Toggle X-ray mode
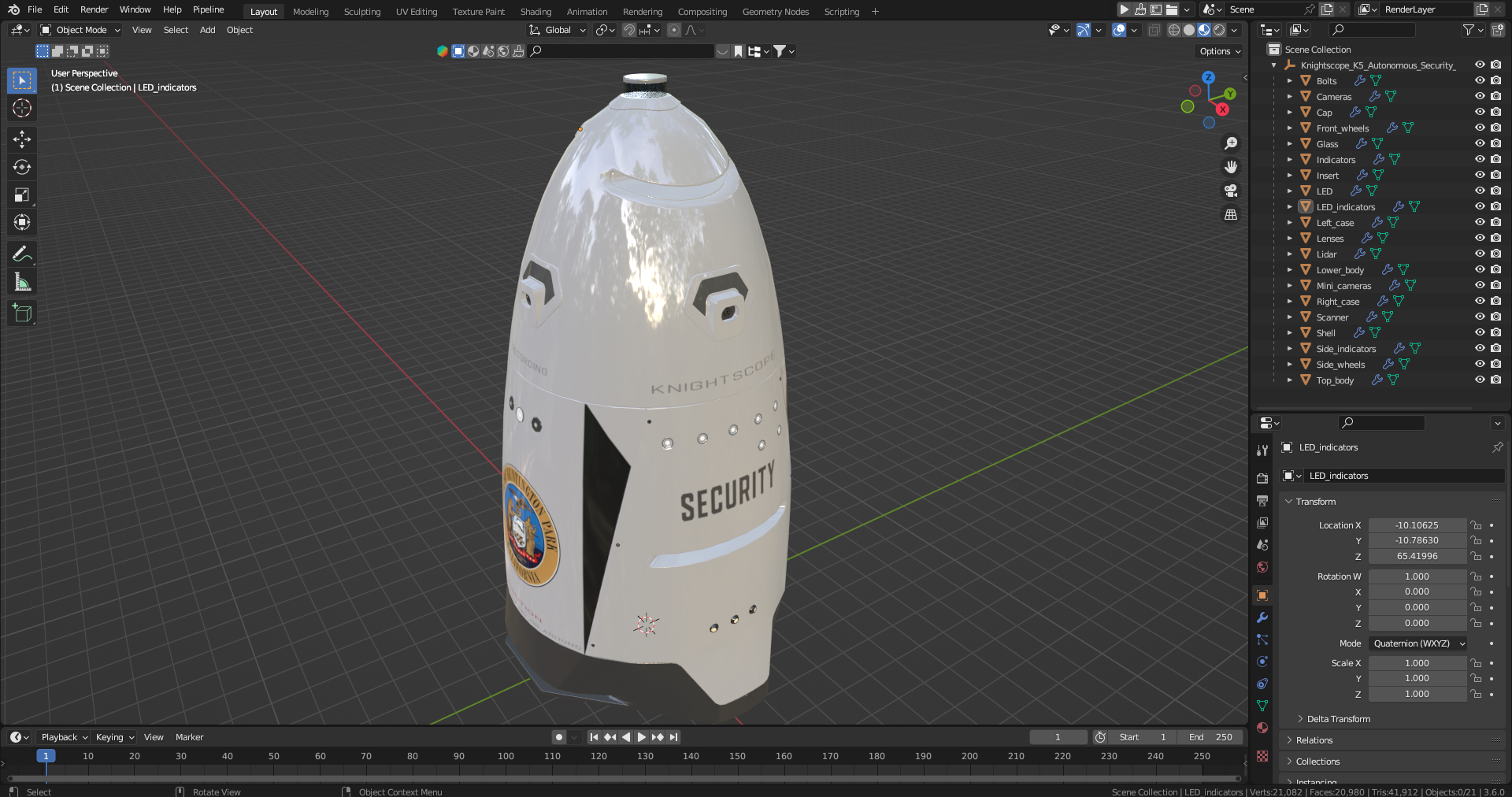 (x=1154, y=30)
